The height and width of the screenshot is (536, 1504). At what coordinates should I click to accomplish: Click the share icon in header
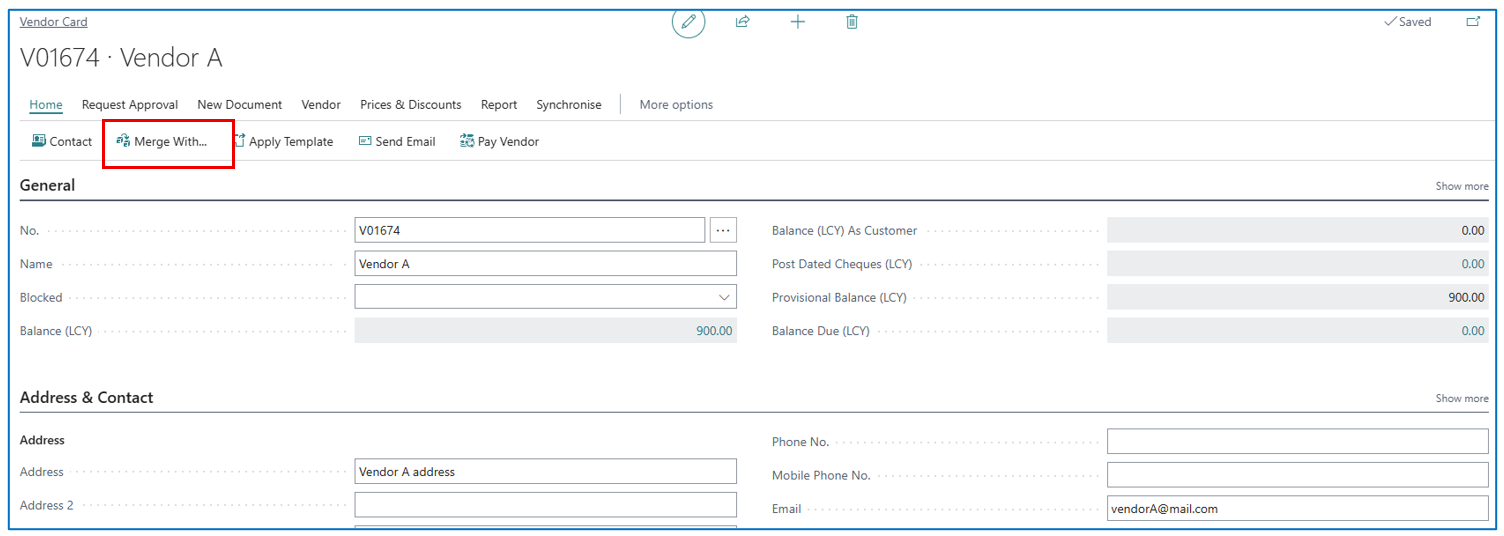coord(742,22)
